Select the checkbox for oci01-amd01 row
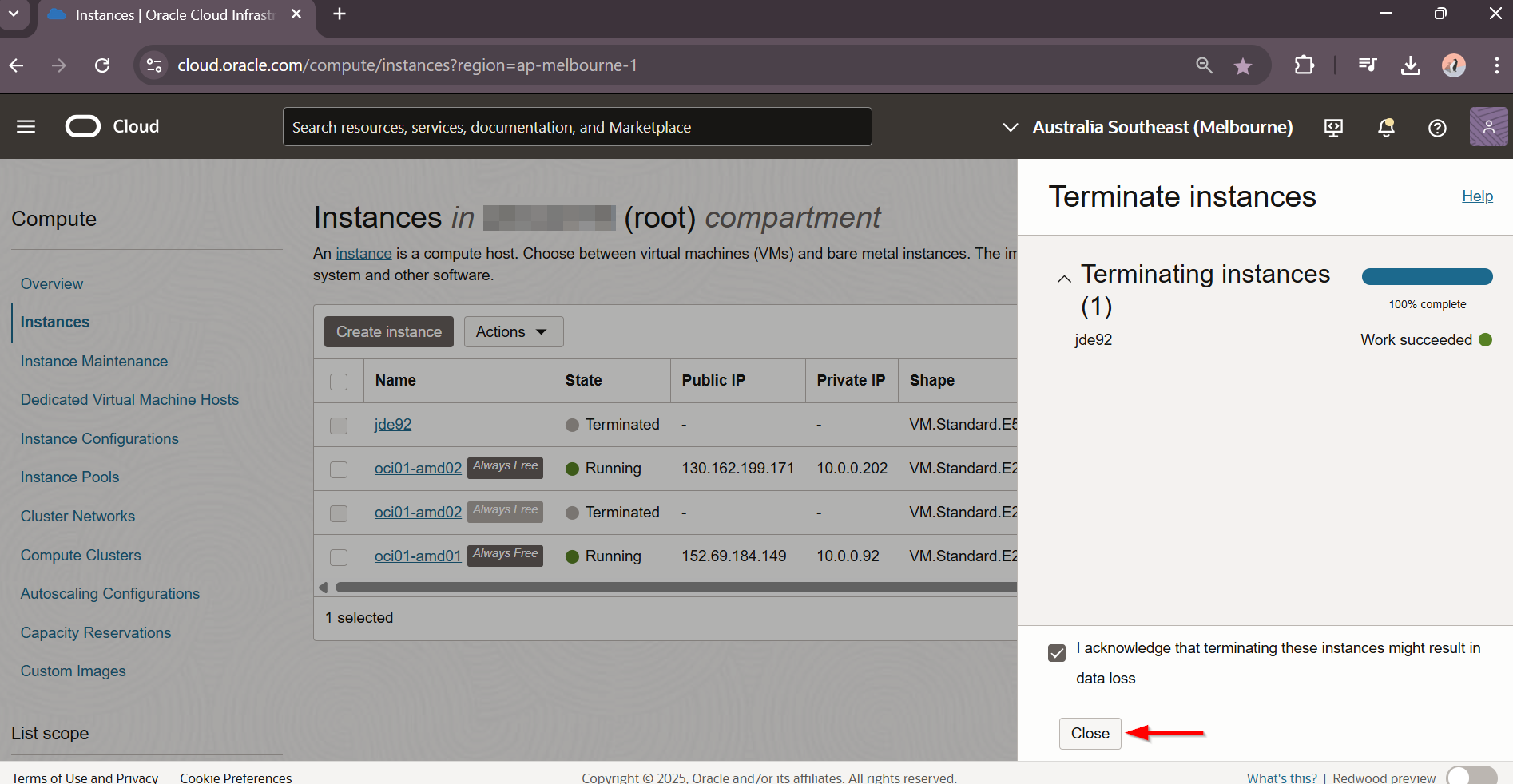 point(339,557)
